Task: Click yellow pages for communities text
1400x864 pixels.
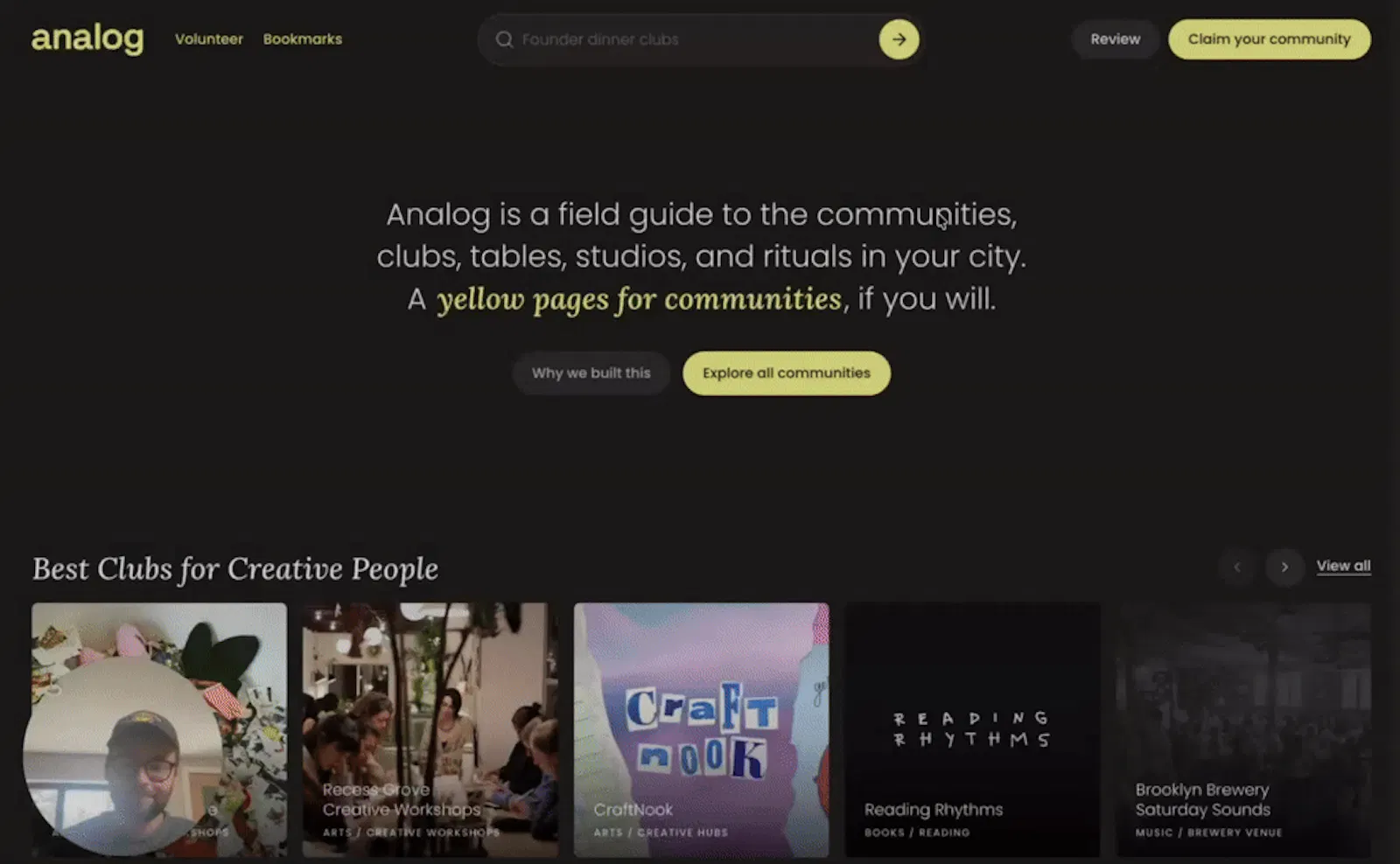Action: click(640, 299)
